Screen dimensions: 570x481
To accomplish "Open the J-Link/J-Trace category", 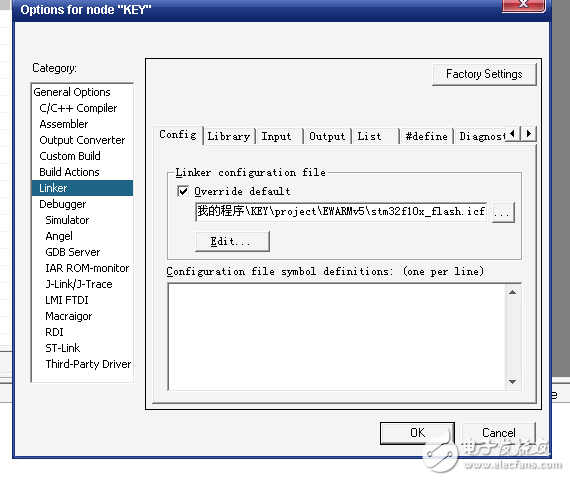I will [x=79, y=284].
